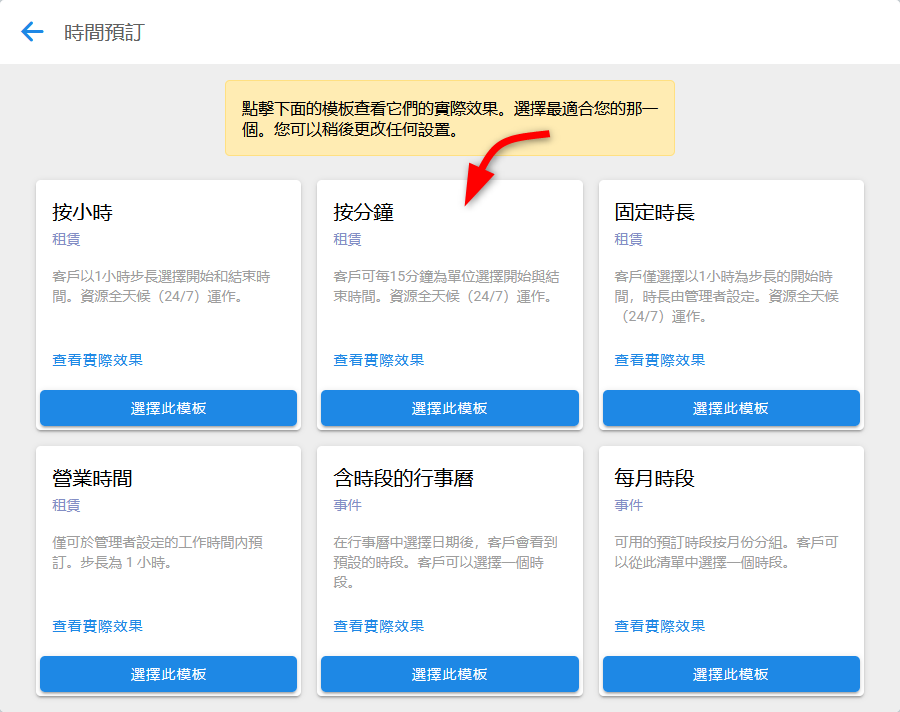
Task: Open 查看實際效果 link for 按小時
Action: 97,360
